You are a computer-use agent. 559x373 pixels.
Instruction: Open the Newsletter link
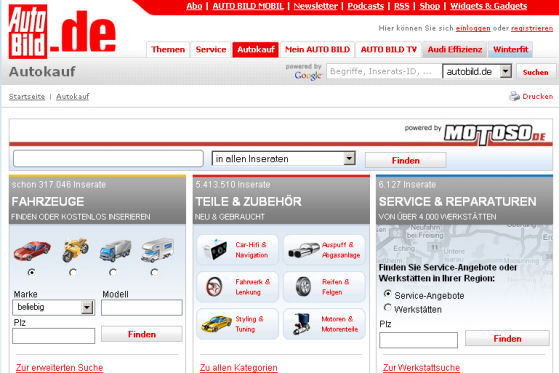pos(316,6)
